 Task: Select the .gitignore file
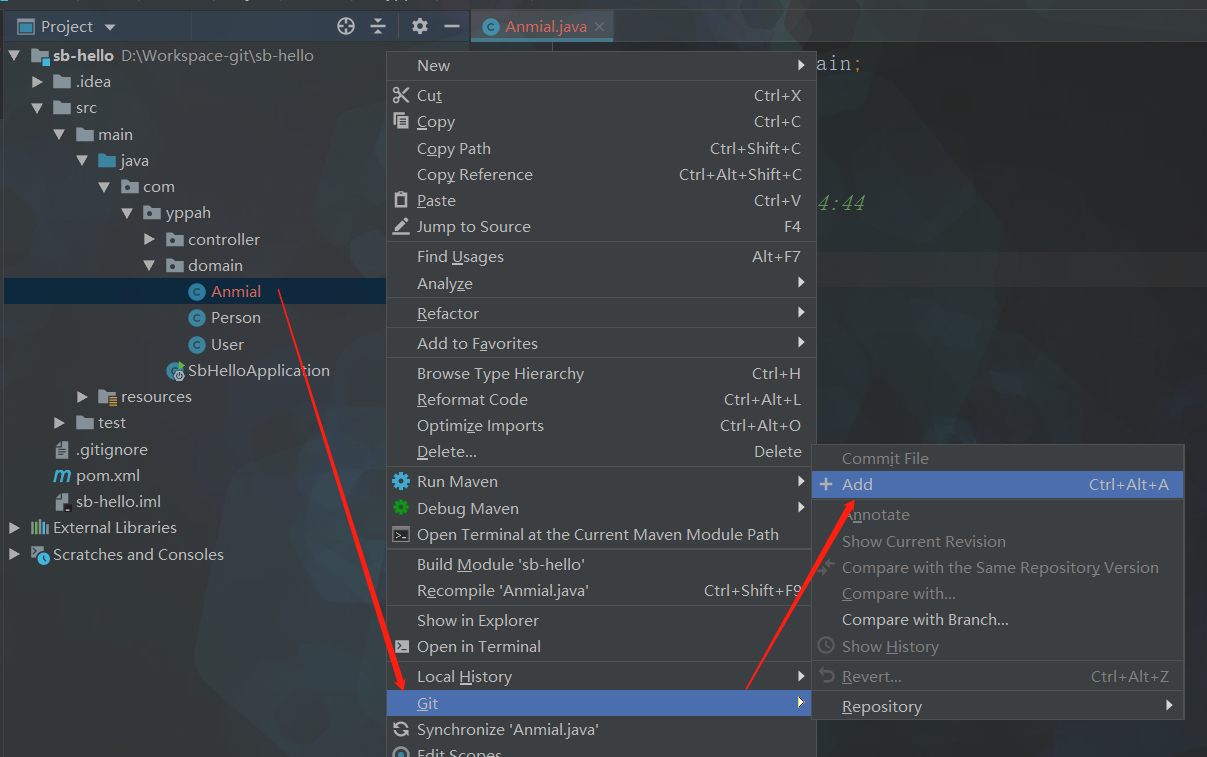(112, 450)
